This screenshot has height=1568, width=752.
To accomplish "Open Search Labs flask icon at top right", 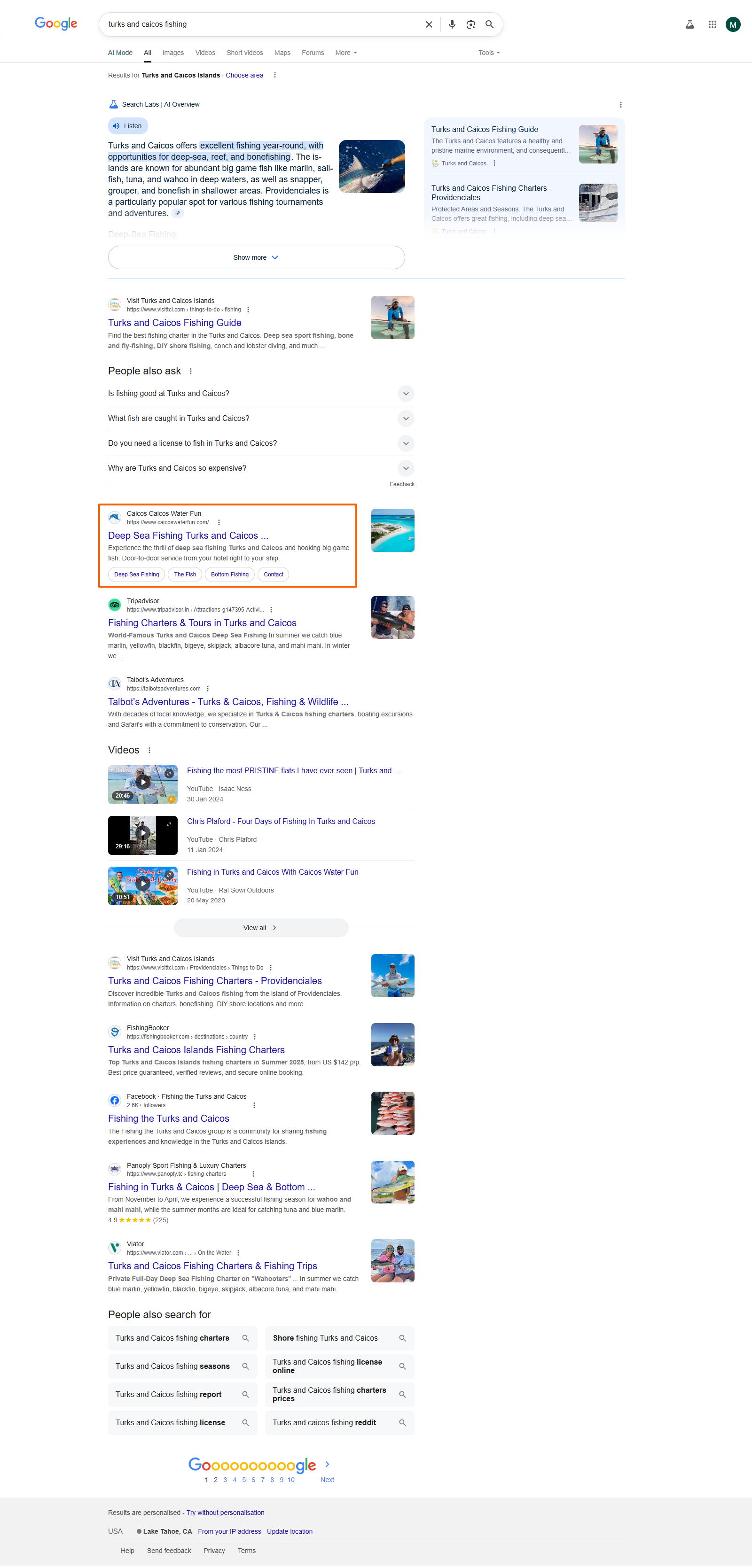I will tap(689, 24).
